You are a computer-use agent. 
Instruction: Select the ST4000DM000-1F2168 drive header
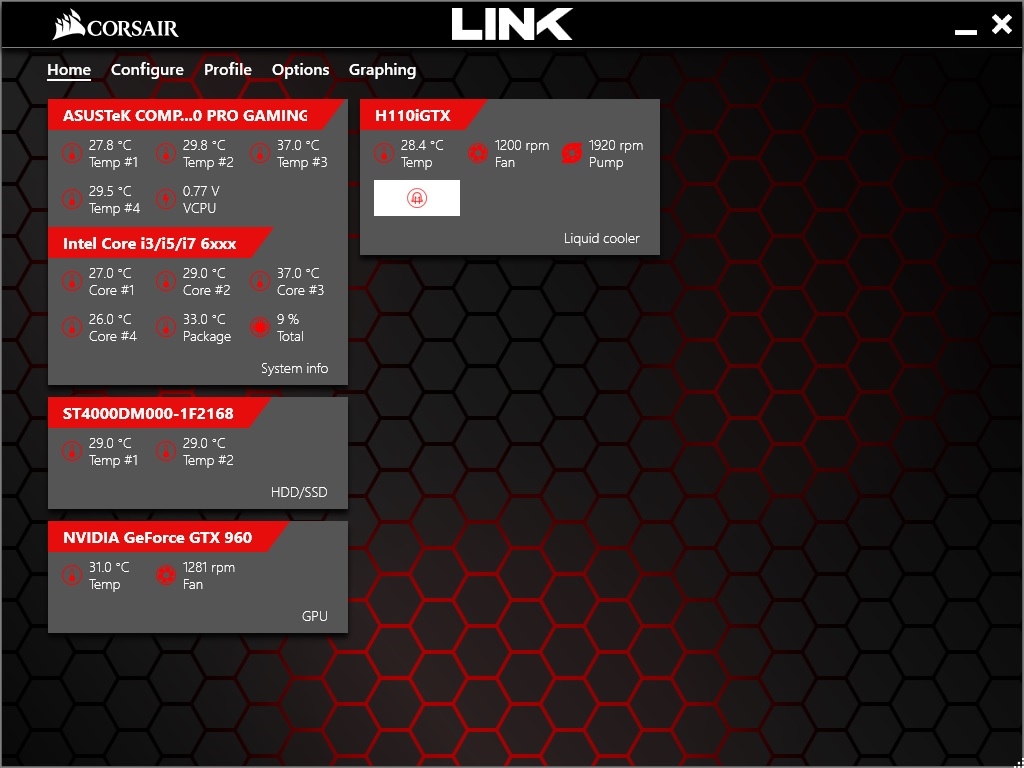[x=159, y=413]
